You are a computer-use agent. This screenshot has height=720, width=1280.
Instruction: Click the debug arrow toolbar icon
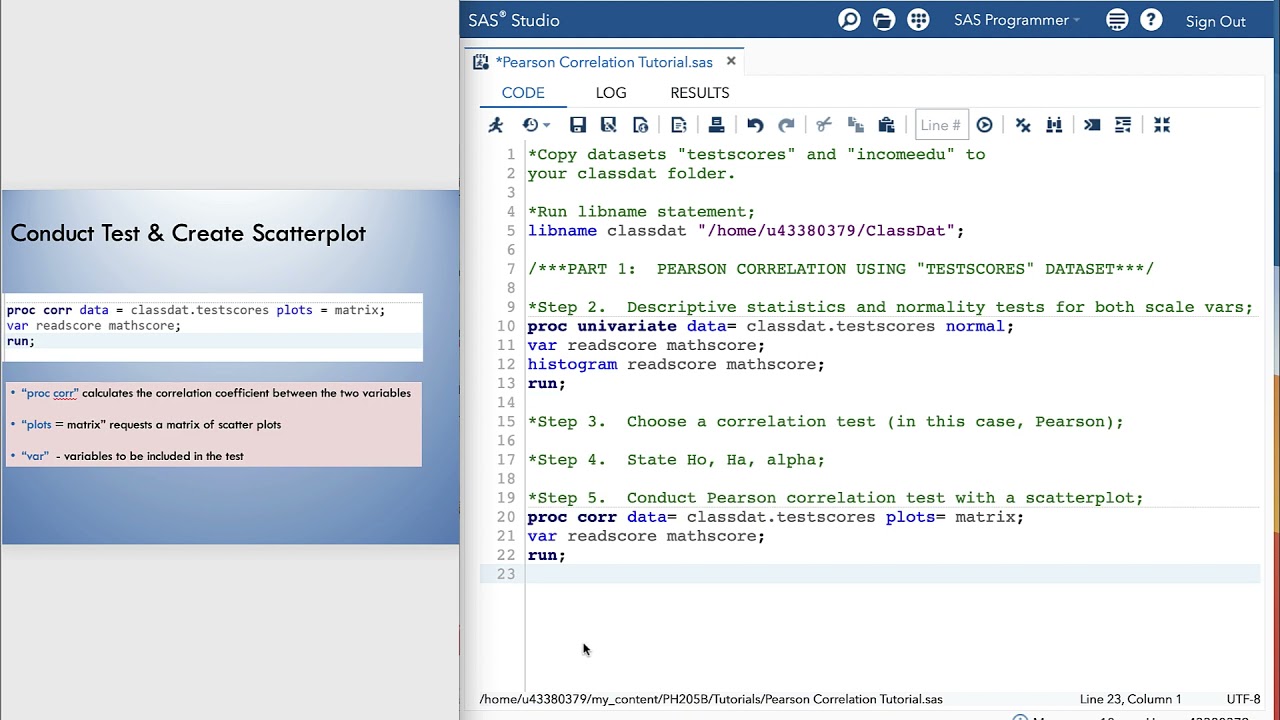1092,125
